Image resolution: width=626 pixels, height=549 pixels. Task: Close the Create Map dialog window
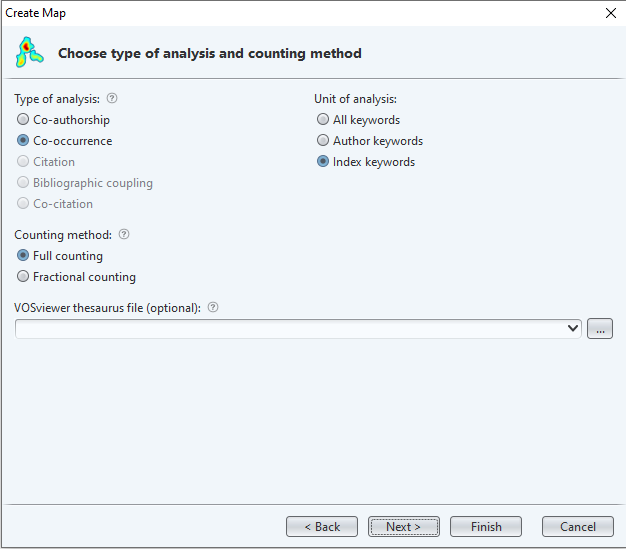(610, 13)
